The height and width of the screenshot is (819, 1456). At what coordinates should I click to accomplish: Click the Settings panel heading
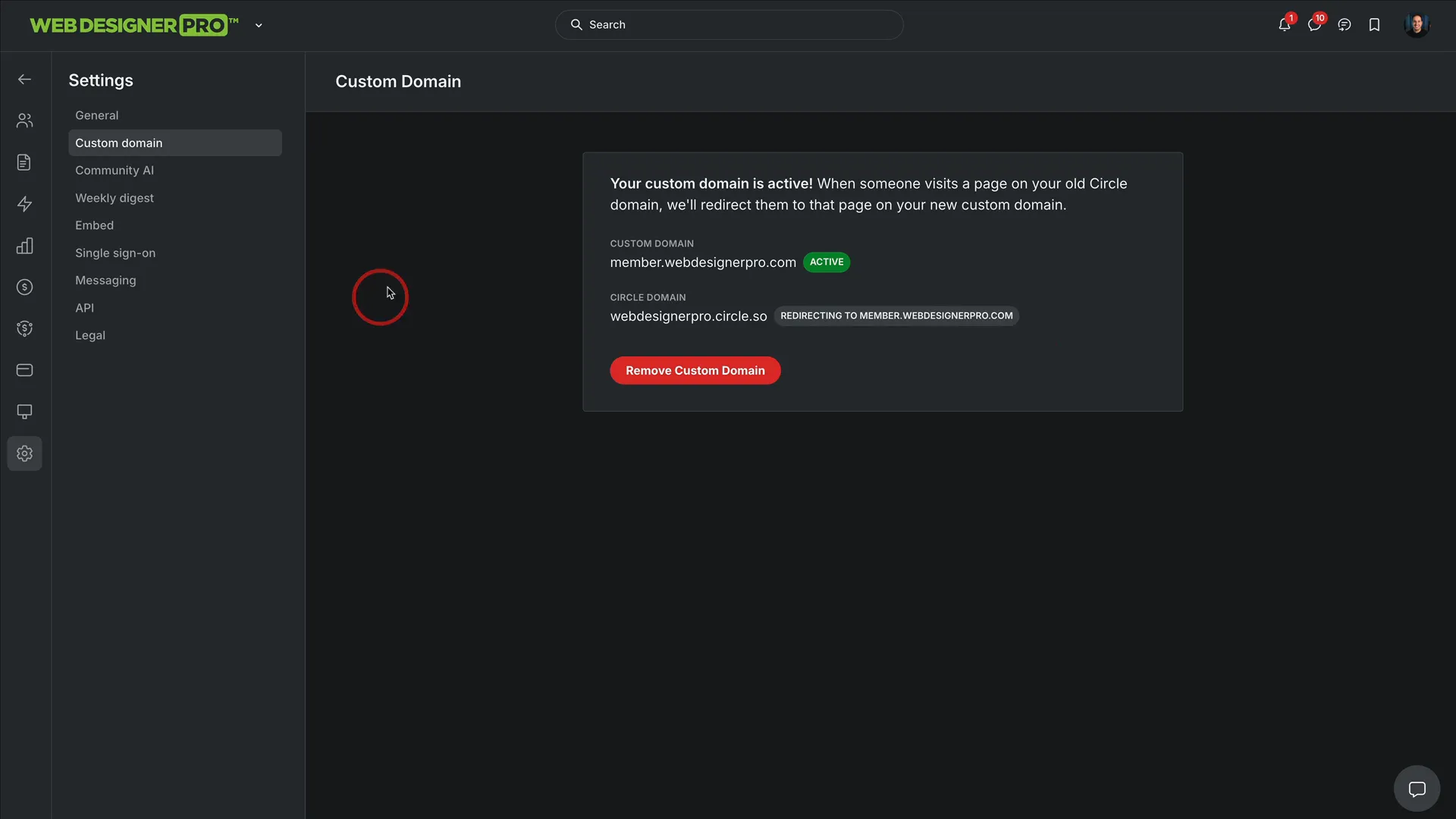101,80
